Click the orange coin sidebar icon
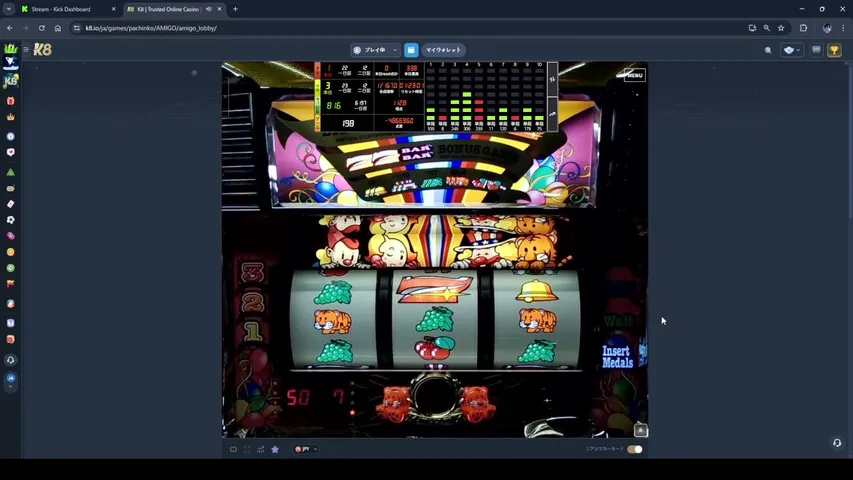Screen dimensions: 853x480 [x=10, y=252]
